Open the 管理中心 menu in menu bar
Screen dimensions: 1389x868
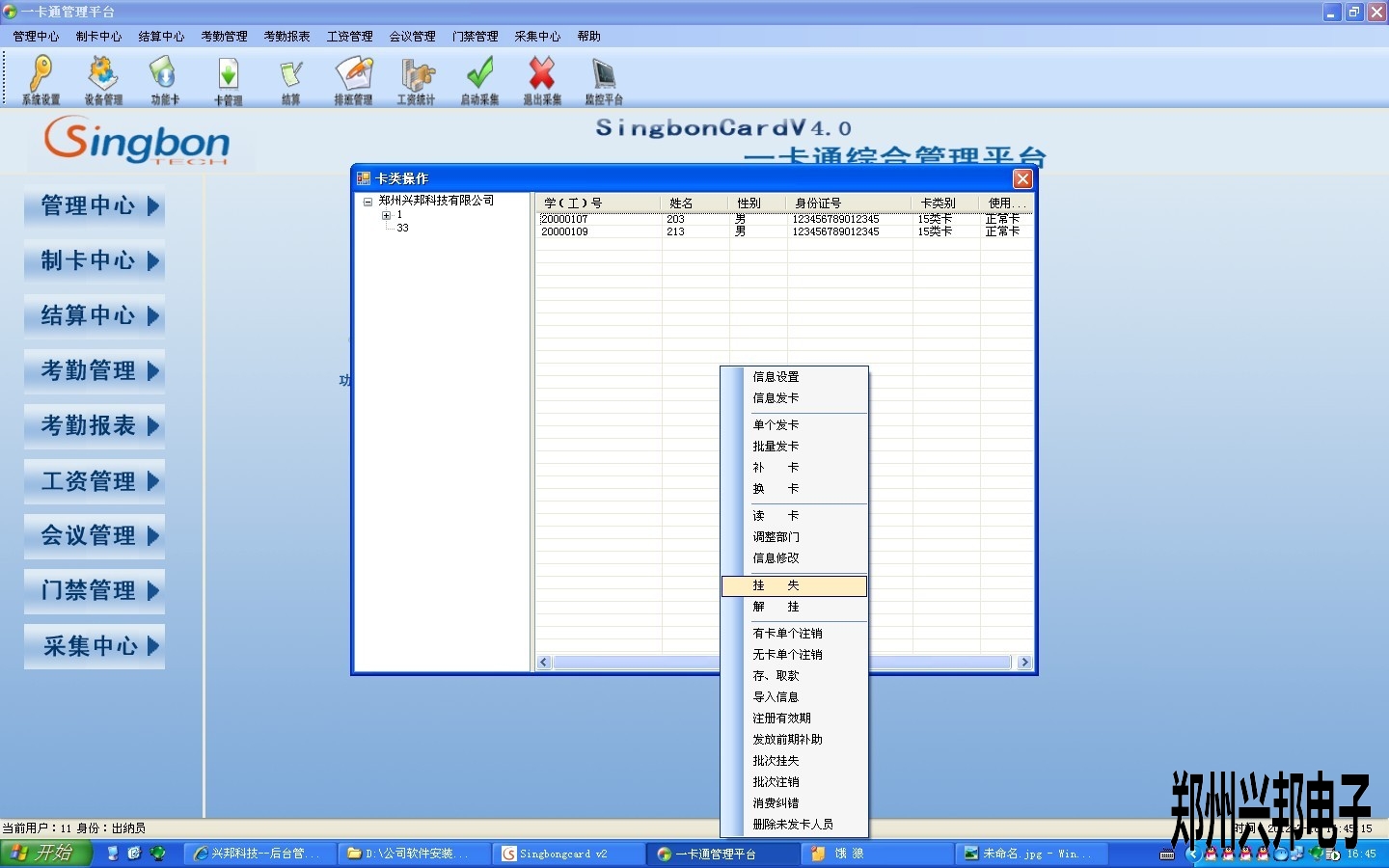(x=36, y=37)
